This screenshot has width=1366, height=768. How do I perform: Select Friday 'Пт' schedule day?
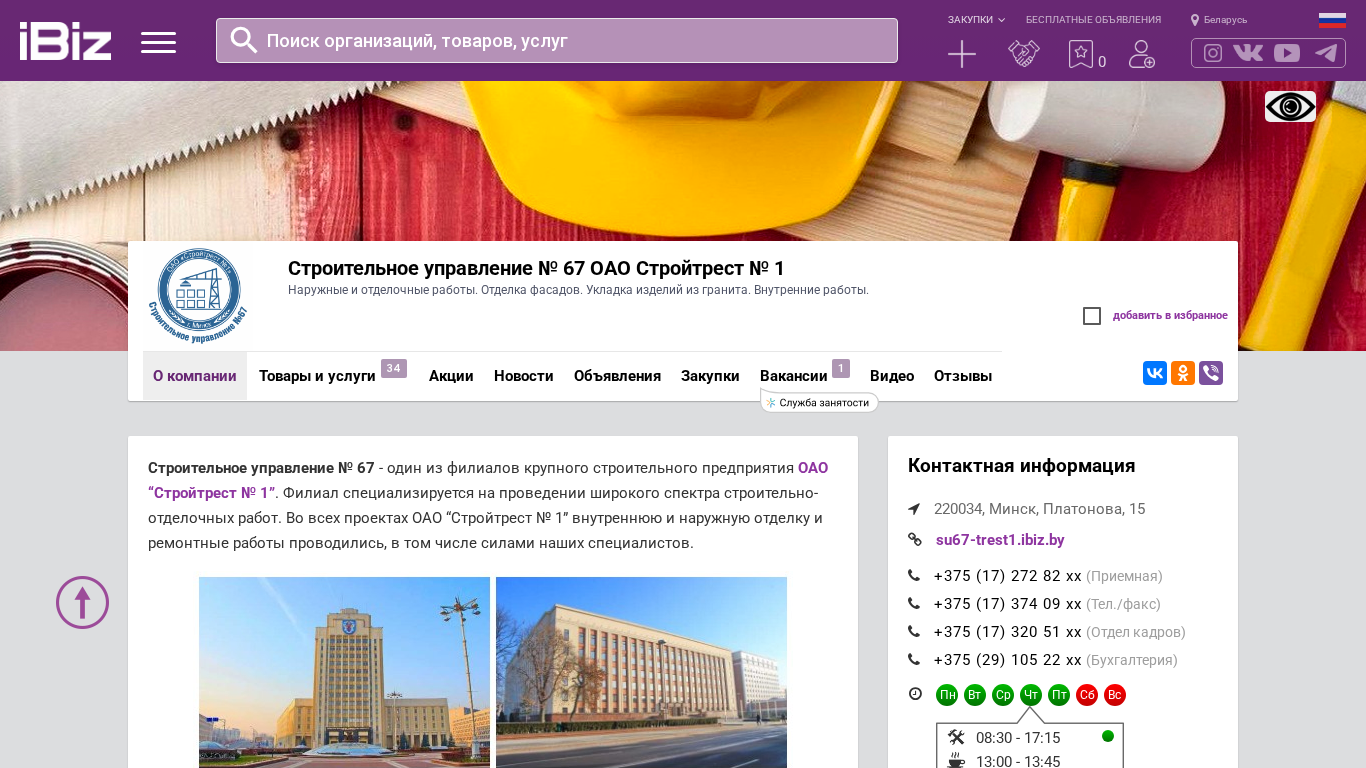coord(1059,695)
